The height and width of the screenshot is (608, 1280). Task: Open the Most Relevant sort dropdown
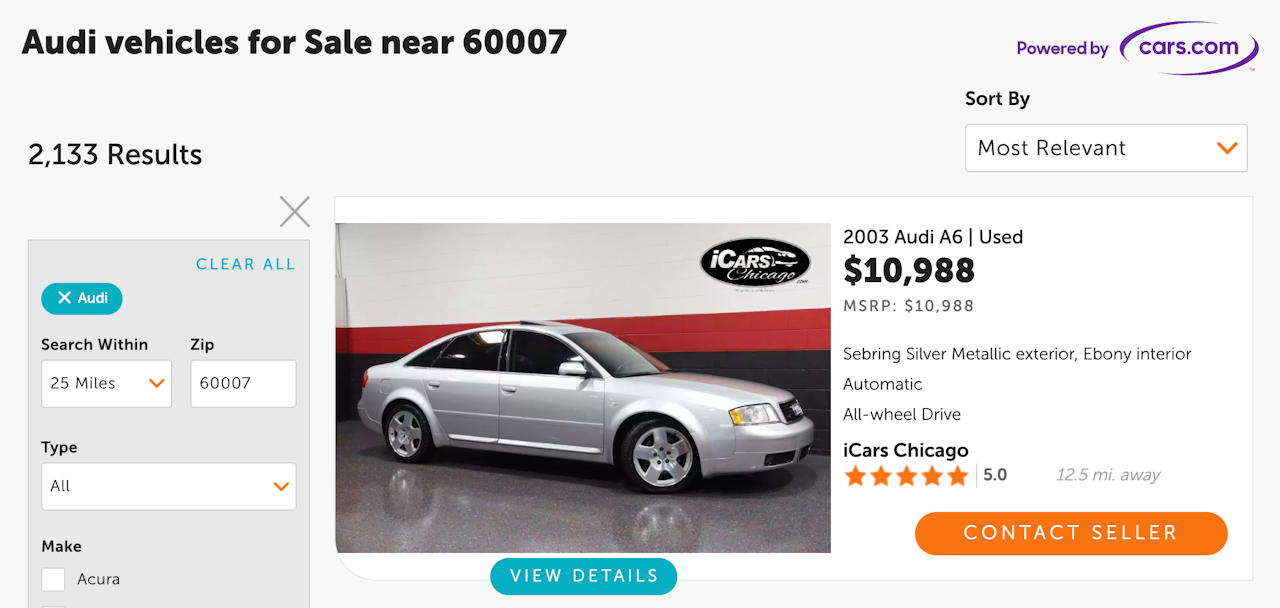click(1106, 148)
